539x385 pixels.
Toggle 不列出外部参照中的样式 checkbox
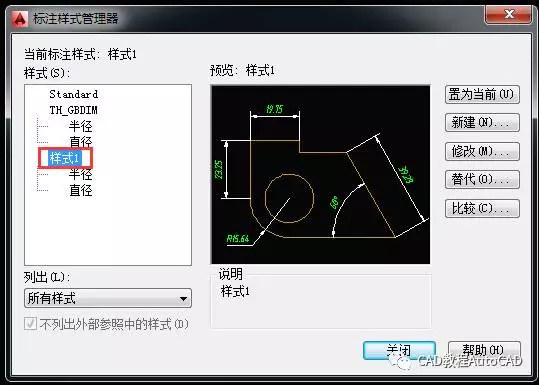click(31, 324)
